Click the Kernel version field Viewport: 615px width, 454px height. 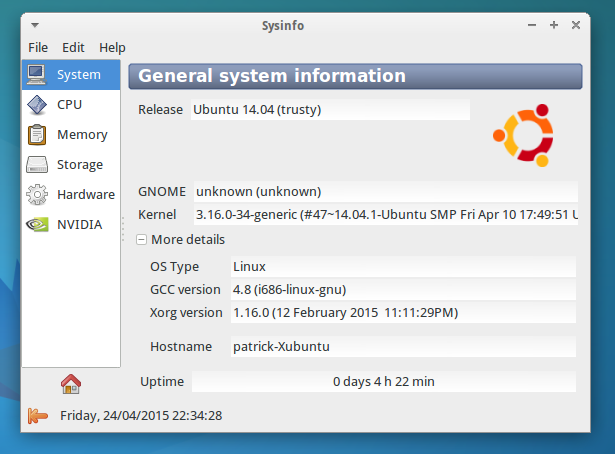(x=386, y=214)
